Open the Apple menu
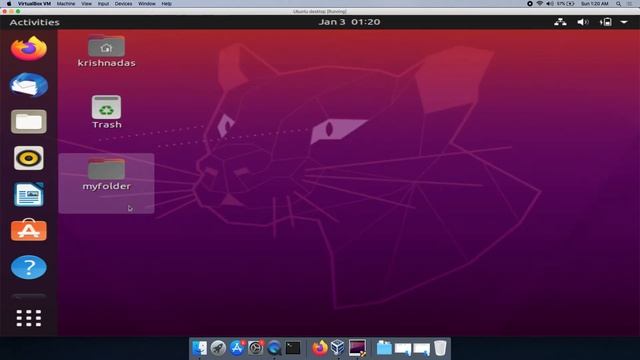The image size is (640, 360). (9, 4)
